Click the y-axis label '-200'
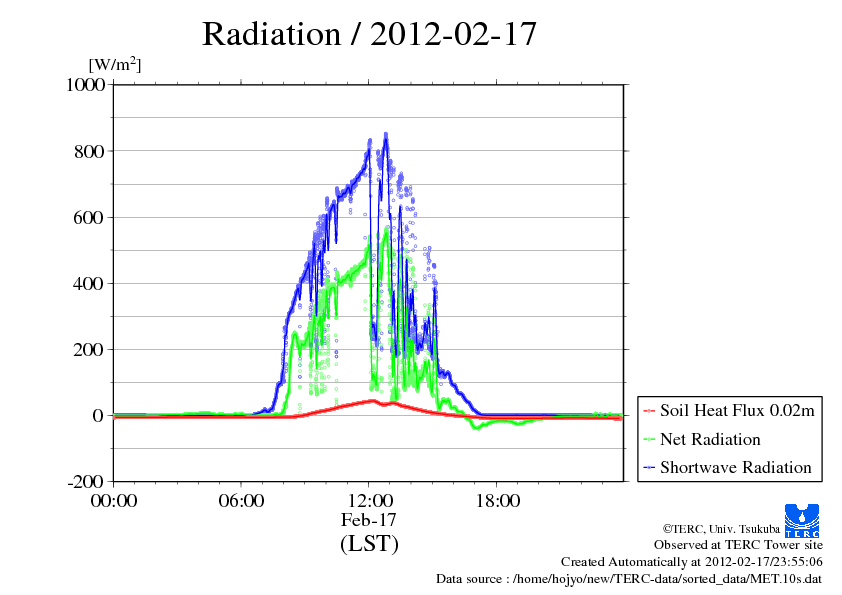This screenshot has width=842, height=595. point(86,482)
